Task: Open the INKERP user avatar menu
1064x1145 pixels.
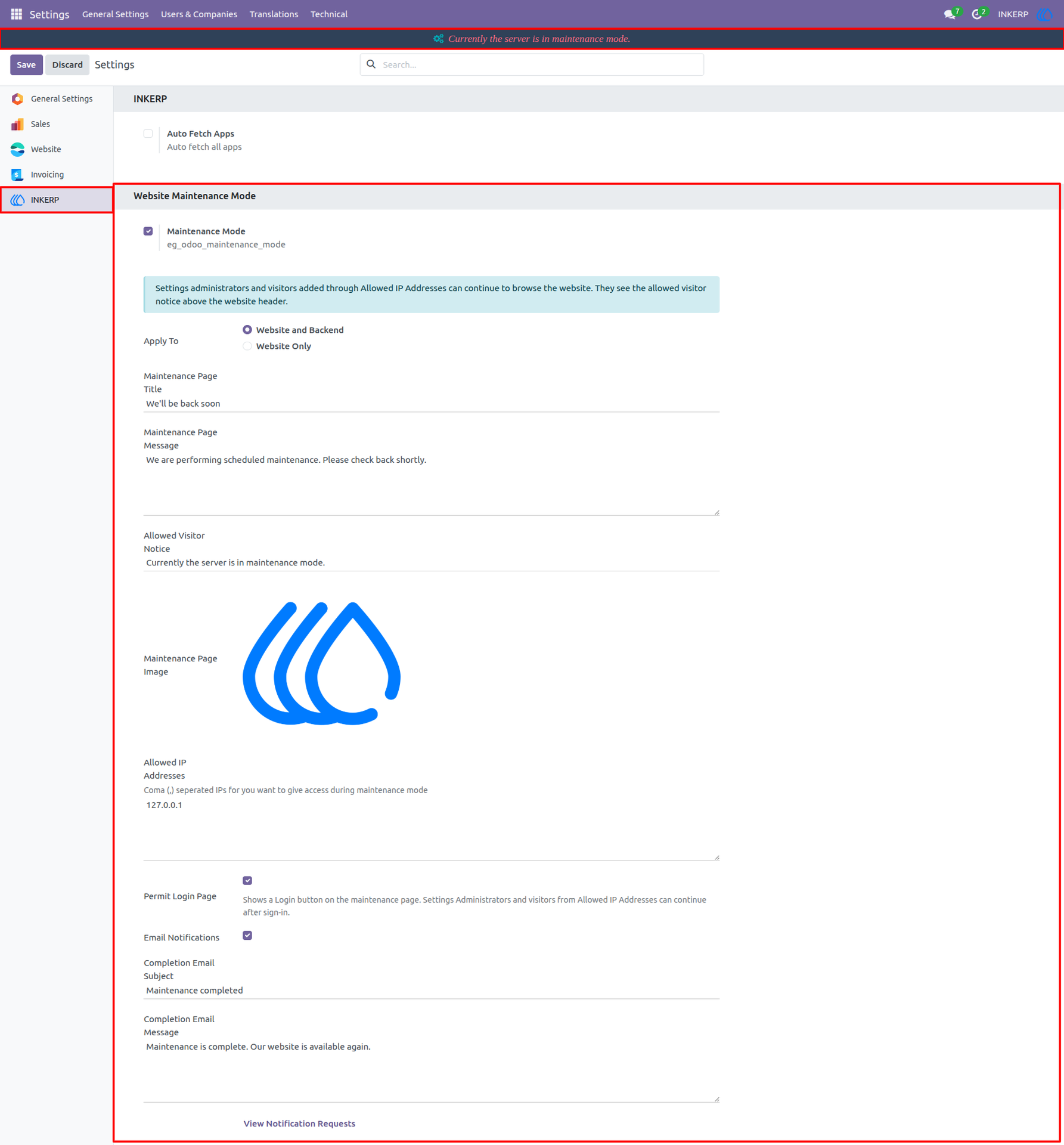Action: coord(1044,14)
